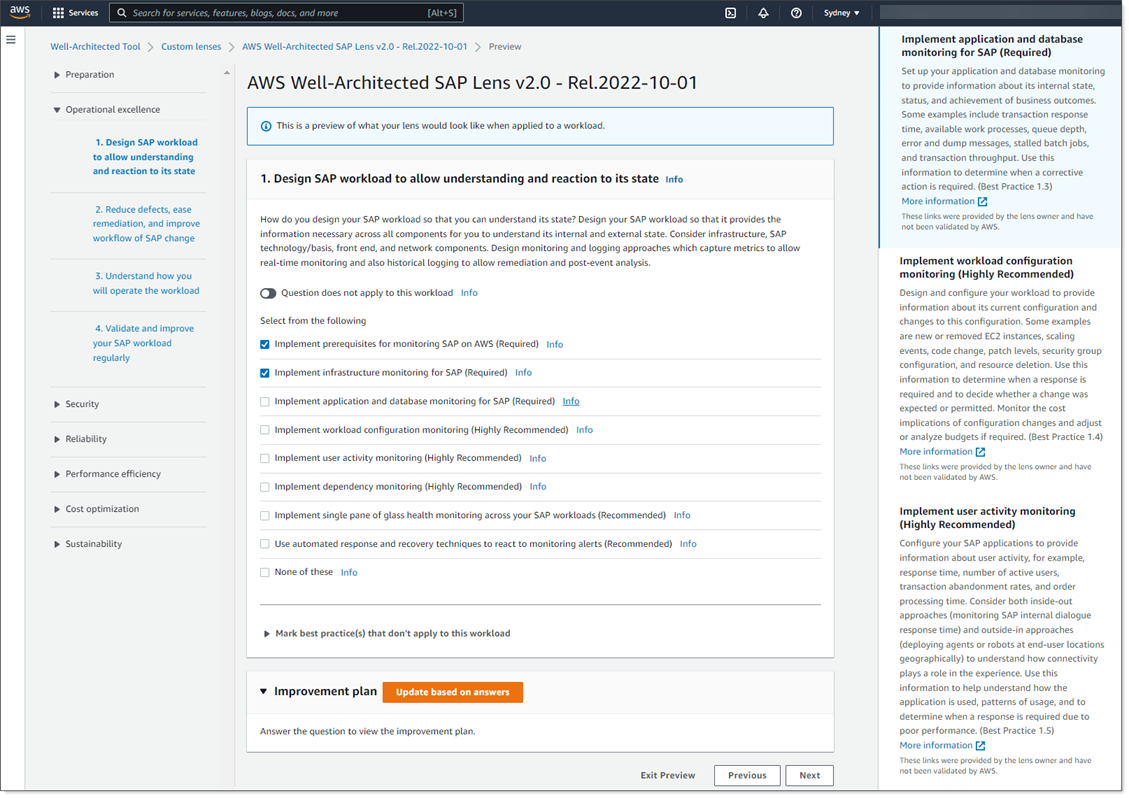Expand 'Mark best practice(s) that don't apply'
The height and width of the screenshot is (798, 1129).
click(x=266, y=634)
